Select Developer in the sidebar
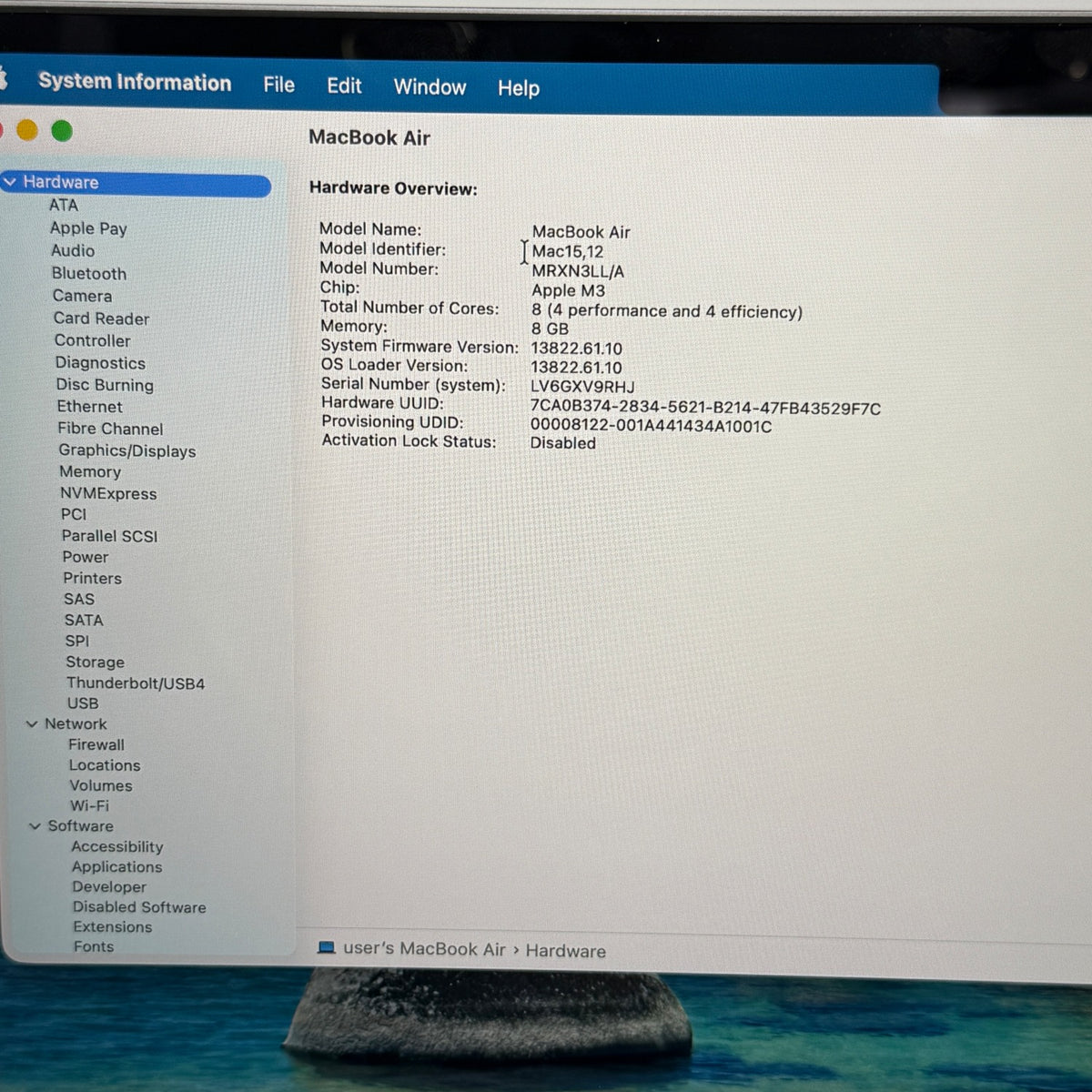 [x=109, y=887]
